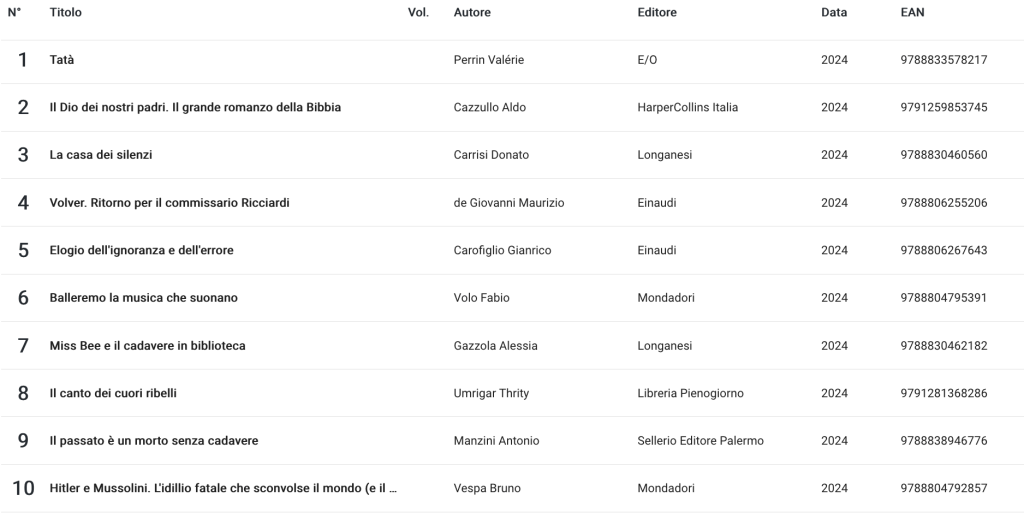Click EAN 9788833578217

point(943,60)
